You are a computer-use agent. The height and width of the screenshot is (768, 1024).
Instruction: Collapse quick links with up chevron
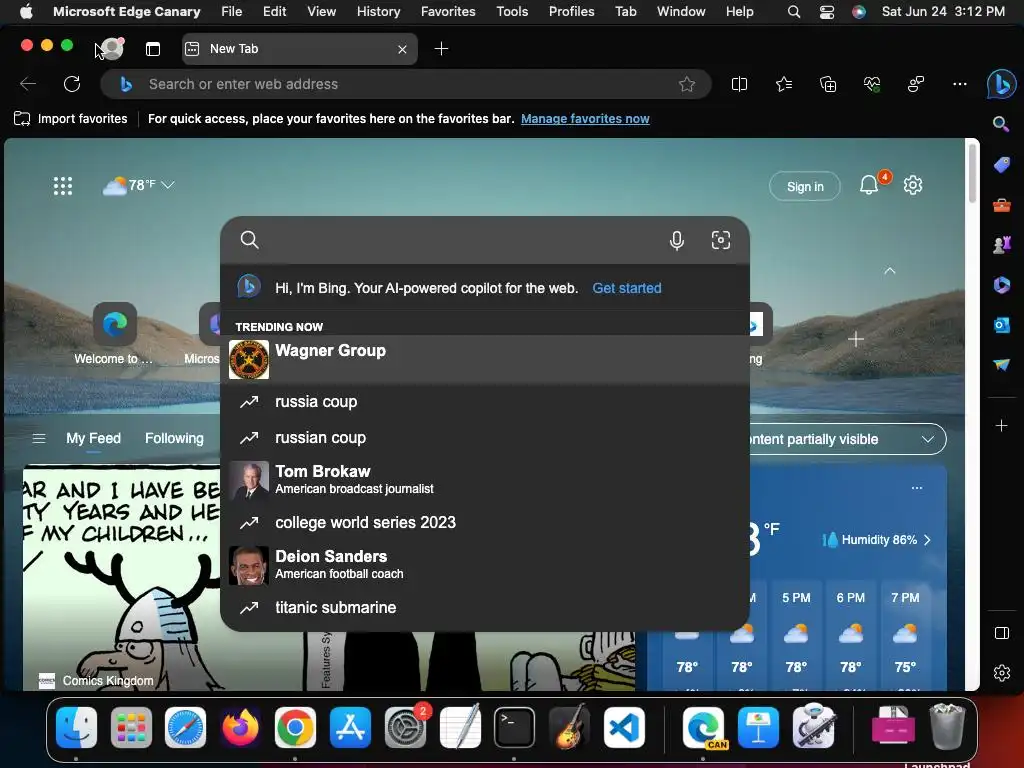(x=889, y=270)
